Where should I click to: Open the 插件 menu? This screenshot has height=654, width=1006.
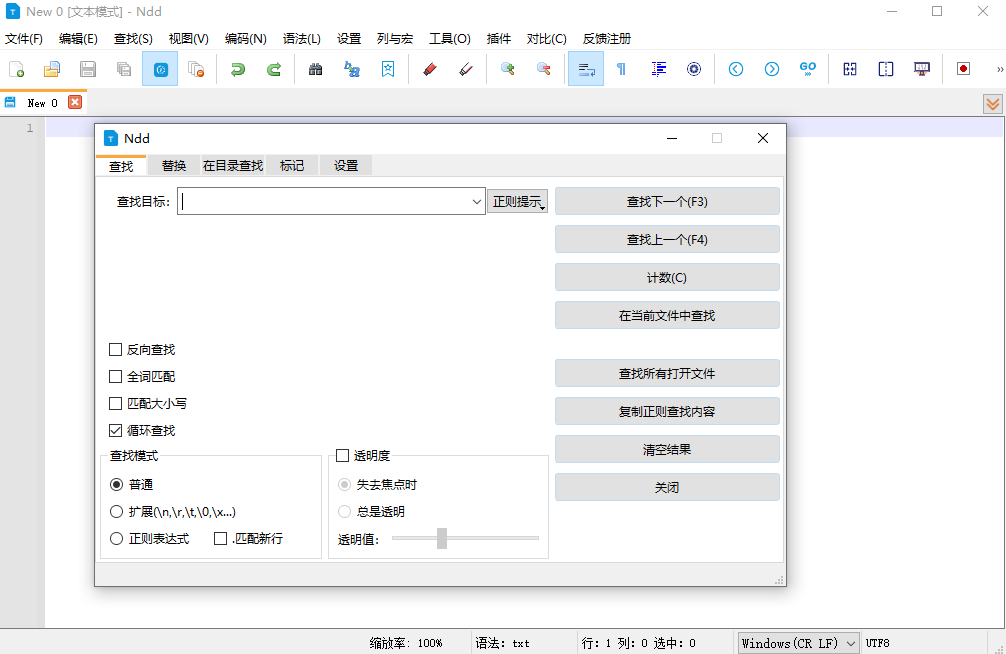coord(499,39)
